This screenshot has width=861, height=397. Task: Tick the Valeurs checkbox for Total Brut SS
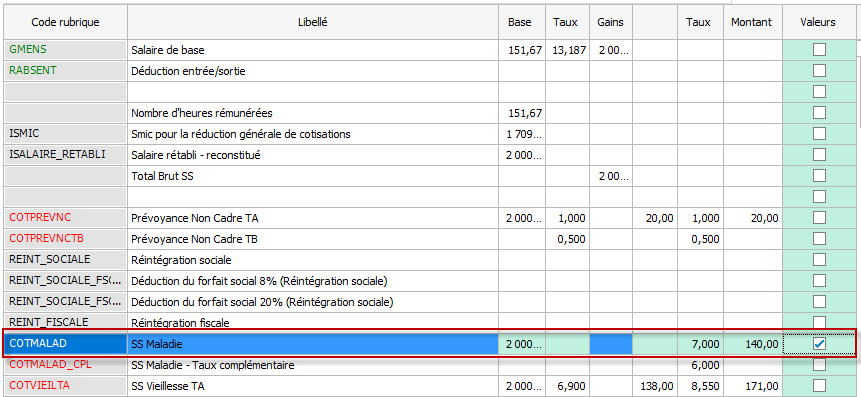[x=819, y=176]
